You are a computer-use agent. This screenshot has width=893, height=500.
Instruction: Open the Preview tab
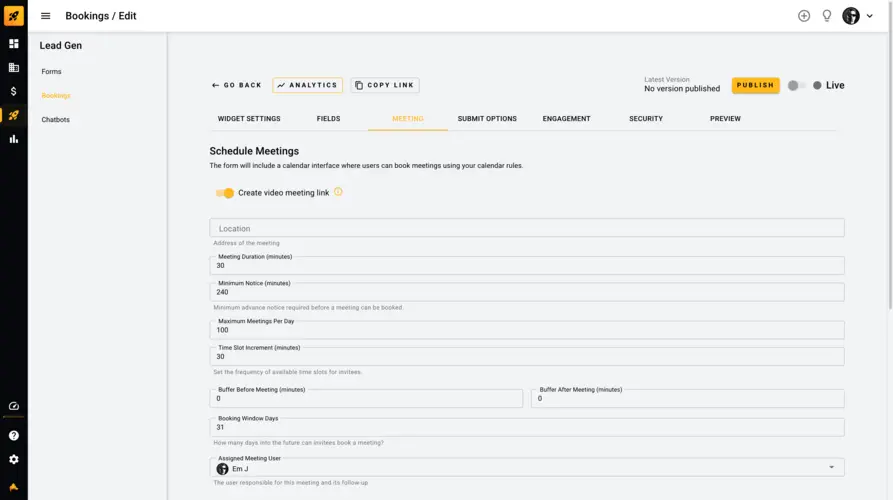coord(725,118)
